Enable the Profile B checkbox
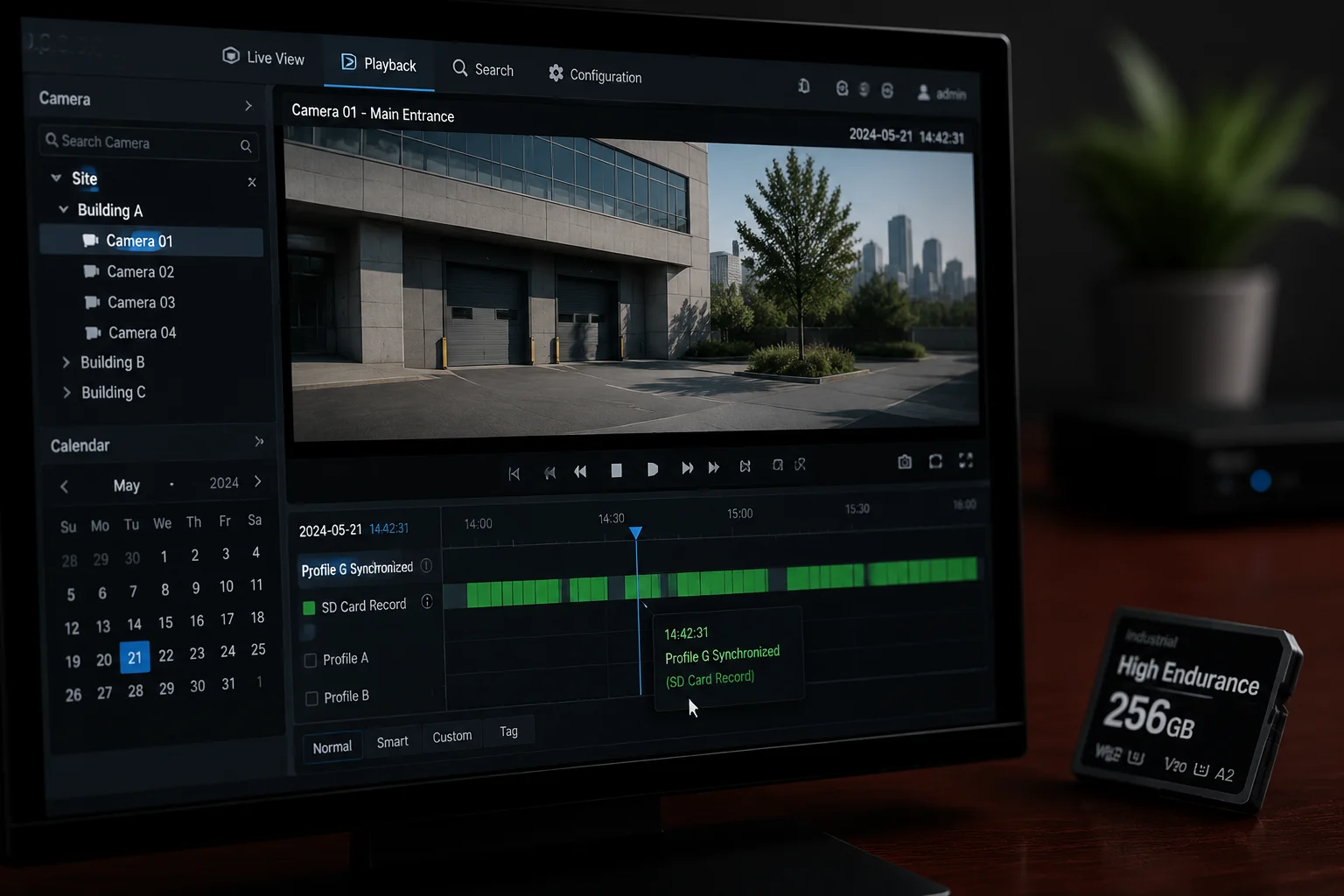Viewport: 1344px width, 896px height. (x=311, y=698)
